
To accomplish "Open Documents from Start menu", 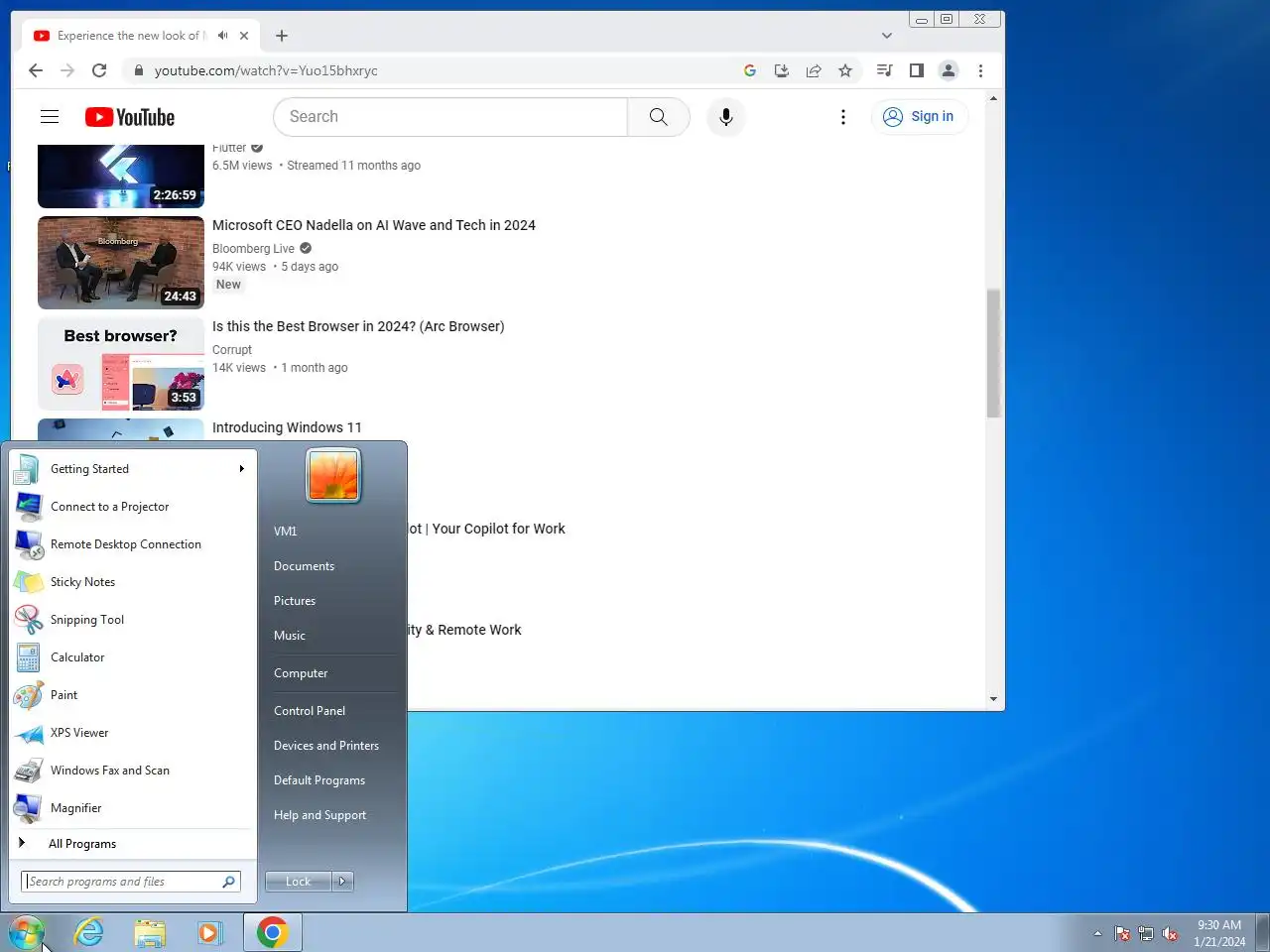I will tap(304, 566).
